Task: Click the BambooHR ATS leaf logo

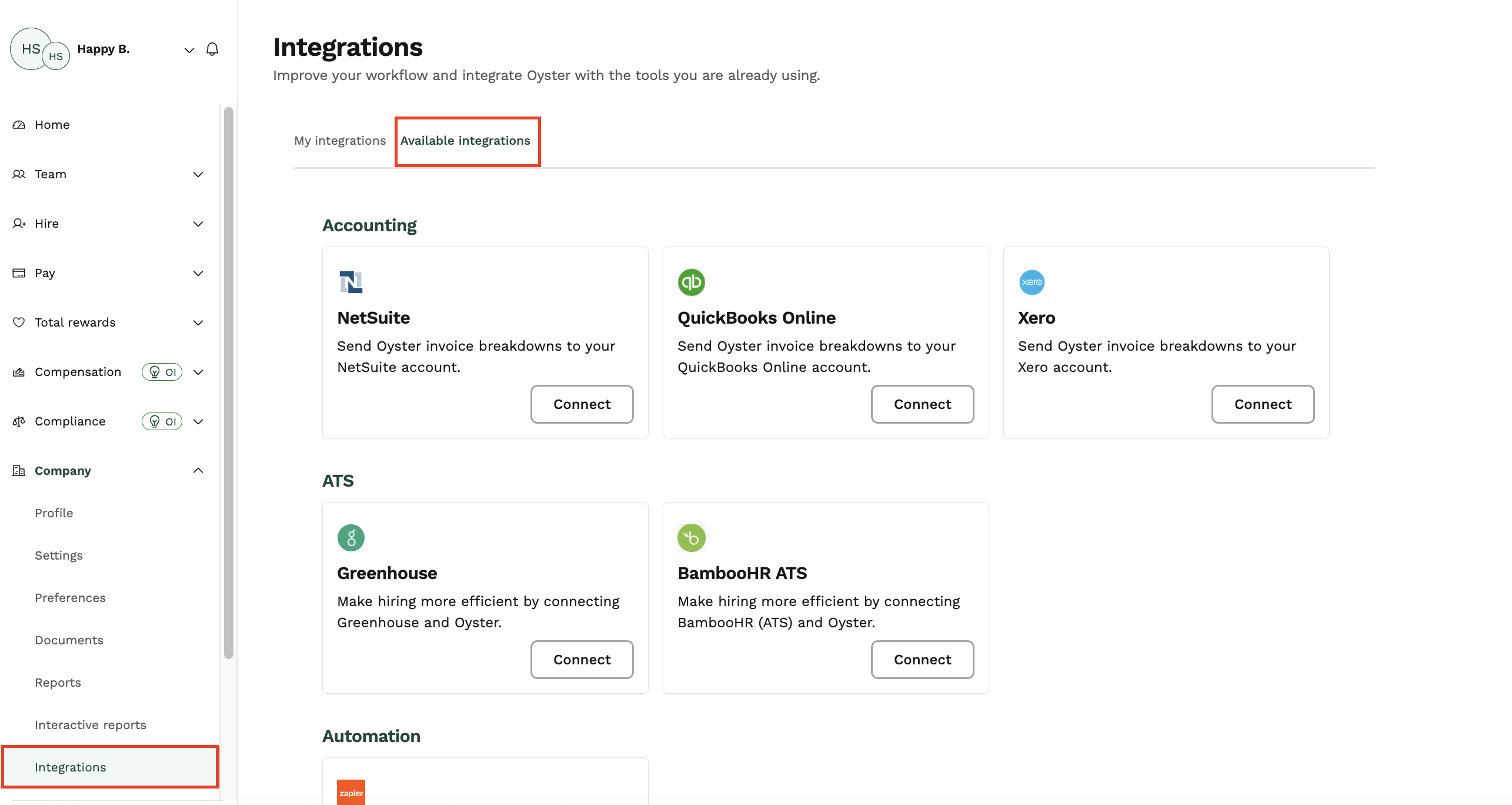Action: (x=692, y=537)
